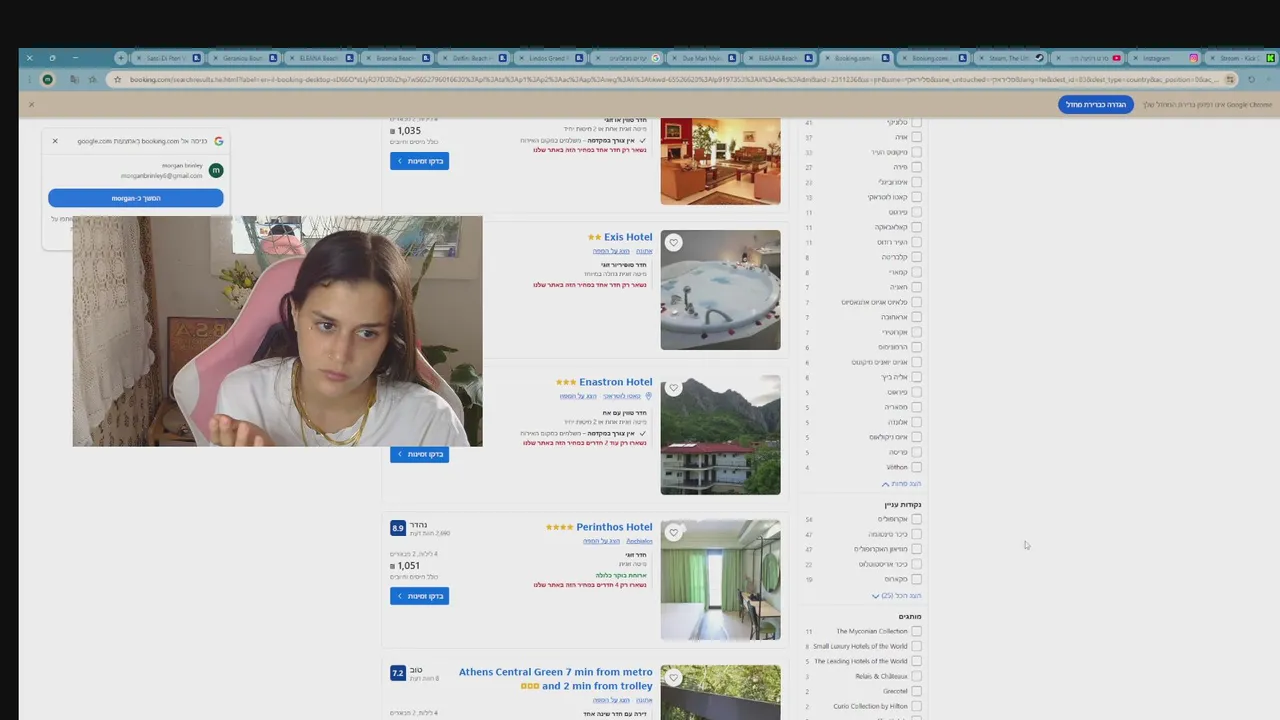
Task: Save Enastron Hotel with heart icon
Action: [673, 388]
